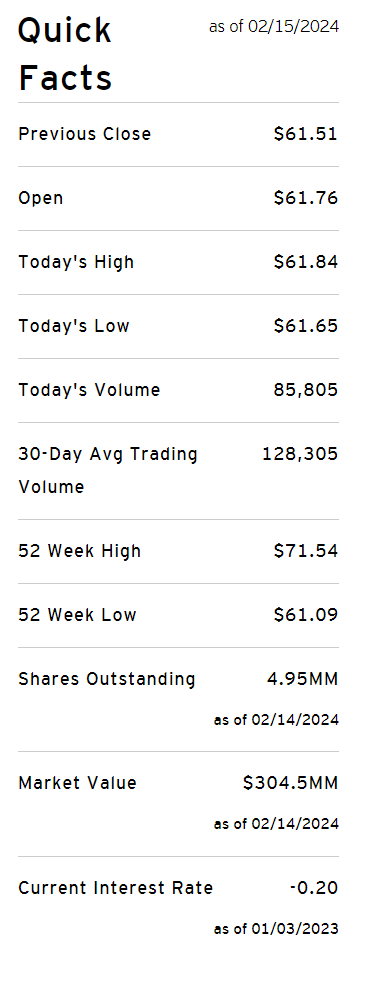This screenshot has height=983, width=372.
Task: Click the Previous Close label
Action: pos(85,134)
